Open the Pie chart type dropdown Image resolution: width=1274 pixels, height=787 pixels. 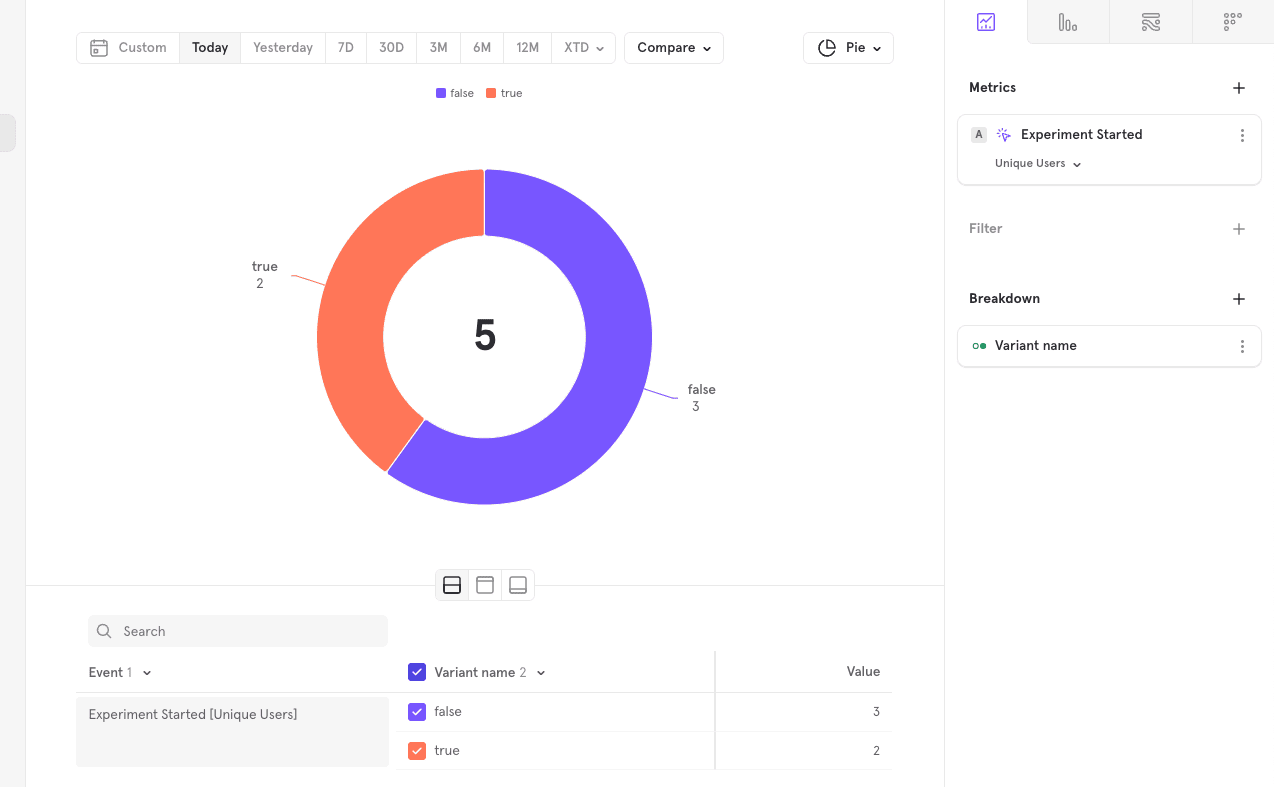pyautogui.click(x=848, y=48)
